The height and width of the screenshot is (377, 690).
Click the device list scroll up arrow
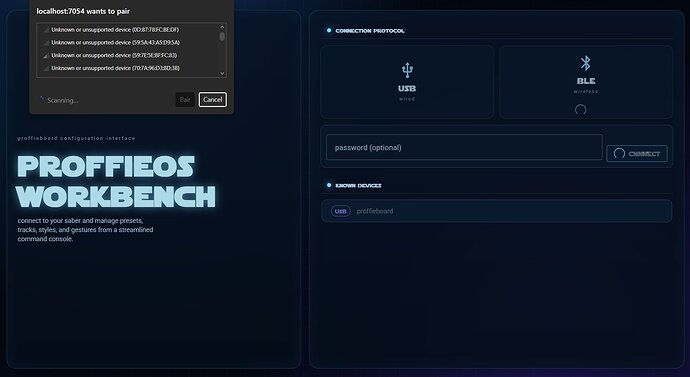coord(222,27)
